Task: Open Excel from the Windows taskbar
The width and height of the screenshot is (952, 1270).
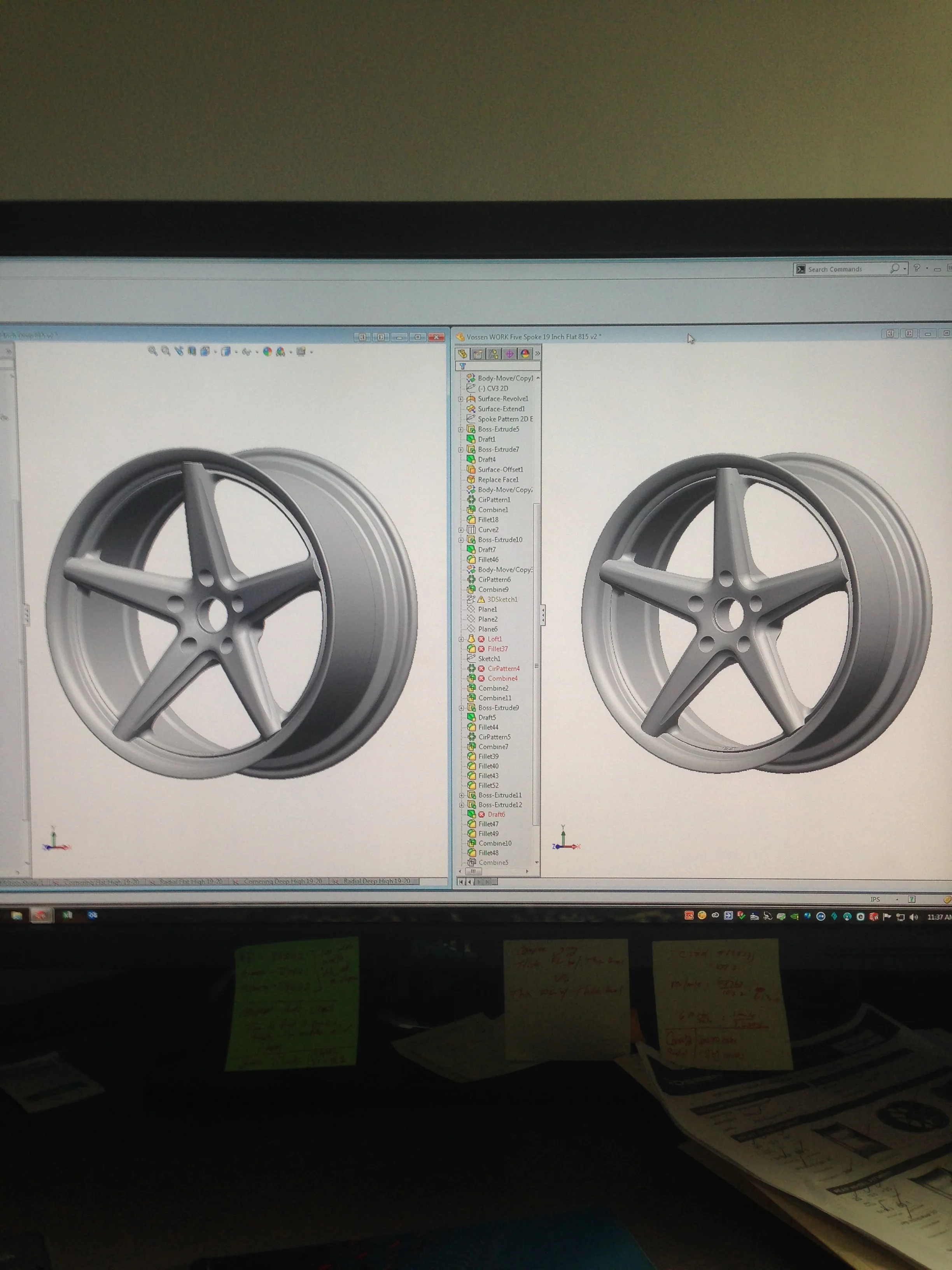Action: click(x=67, y=915)
